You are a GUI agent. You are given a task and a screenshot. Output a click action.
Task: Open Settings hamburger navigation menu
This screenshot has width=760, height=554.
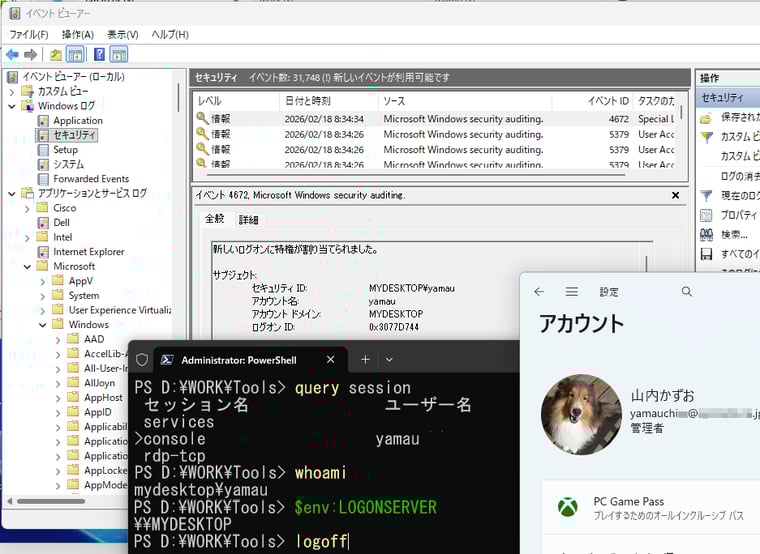pyautogui.click(x=572, y=292)
